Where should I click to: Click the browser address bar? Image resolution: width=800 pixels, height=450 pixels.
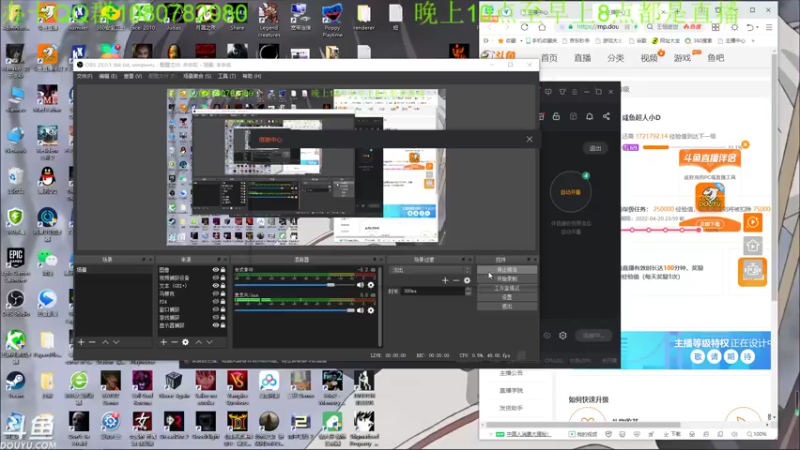pos(597,27)
